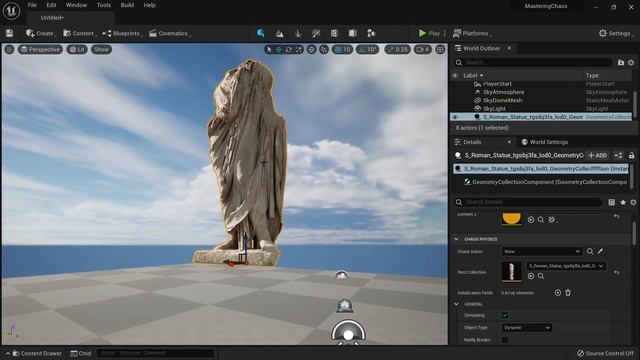Choose the viewport scale tool
640x360 pixels.
coord(299,49)
